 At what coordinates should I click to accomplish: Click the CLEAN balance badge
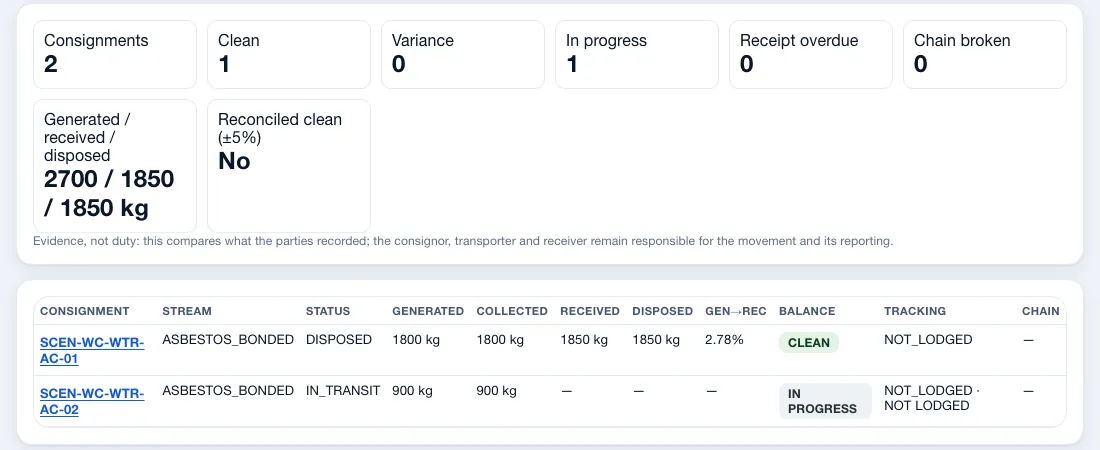click(x=809, y=343)
